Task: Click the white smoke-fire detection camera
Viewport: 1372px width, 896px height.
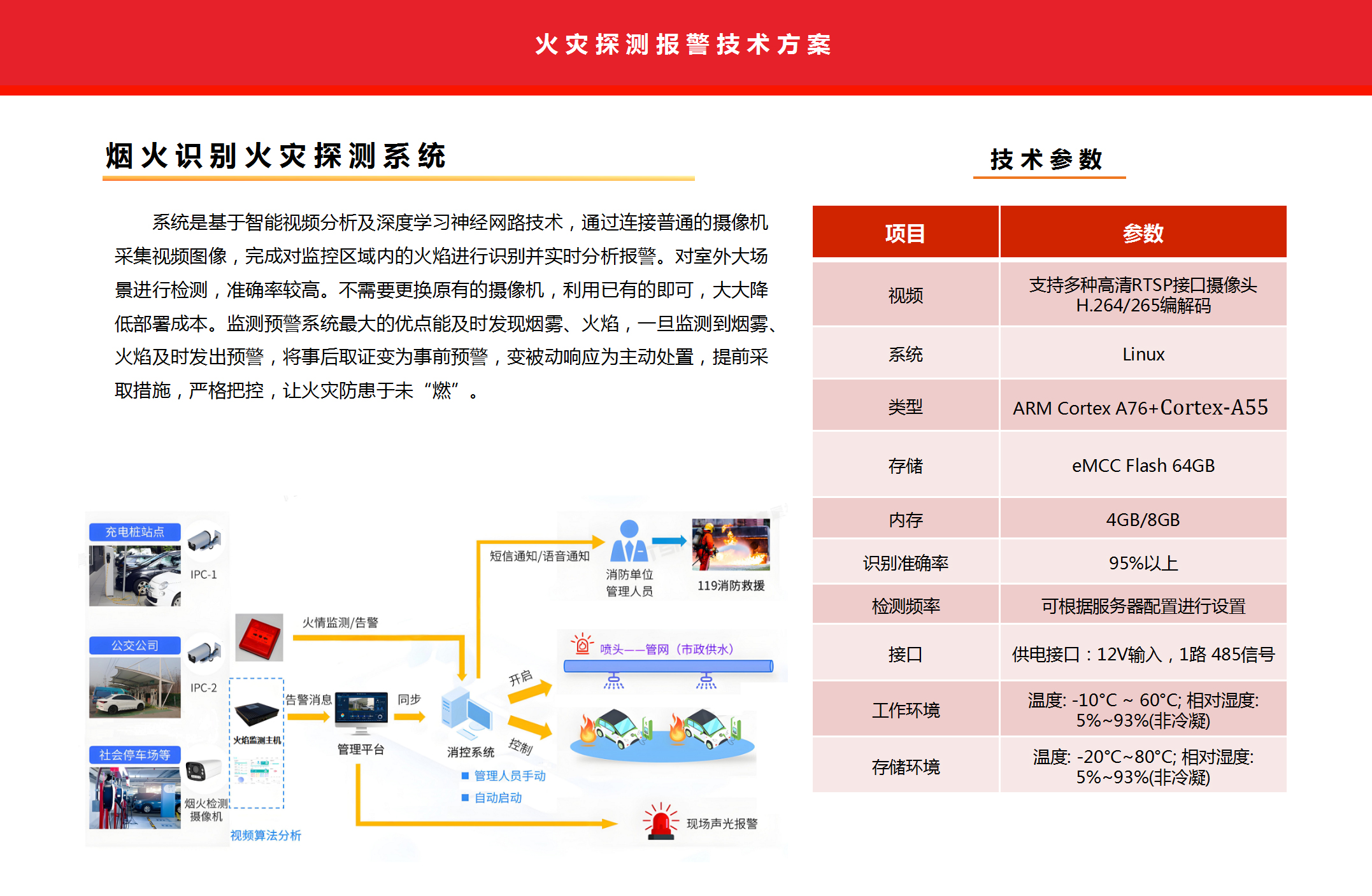Action: coord(204,770)
